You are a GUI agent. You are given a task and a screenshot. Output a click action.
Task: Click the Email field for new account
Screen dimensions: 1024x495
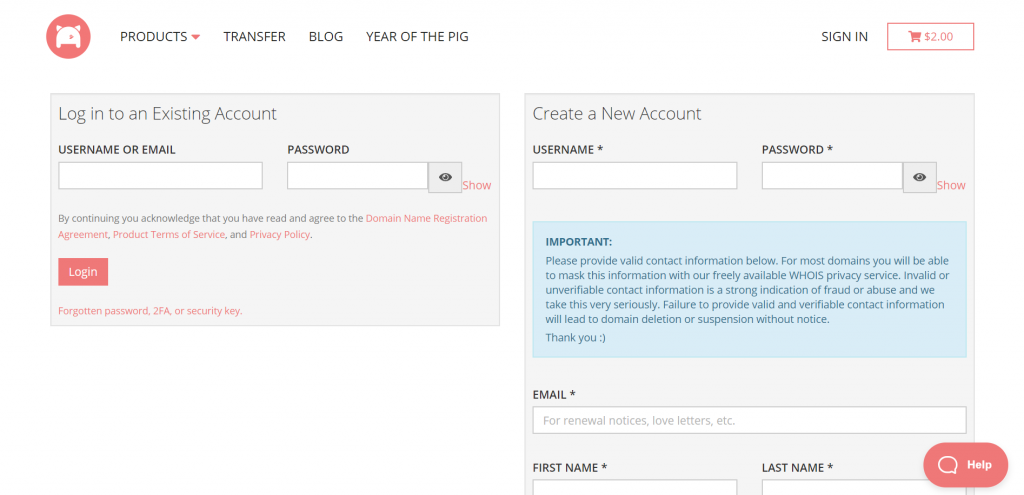click(749, 420)
